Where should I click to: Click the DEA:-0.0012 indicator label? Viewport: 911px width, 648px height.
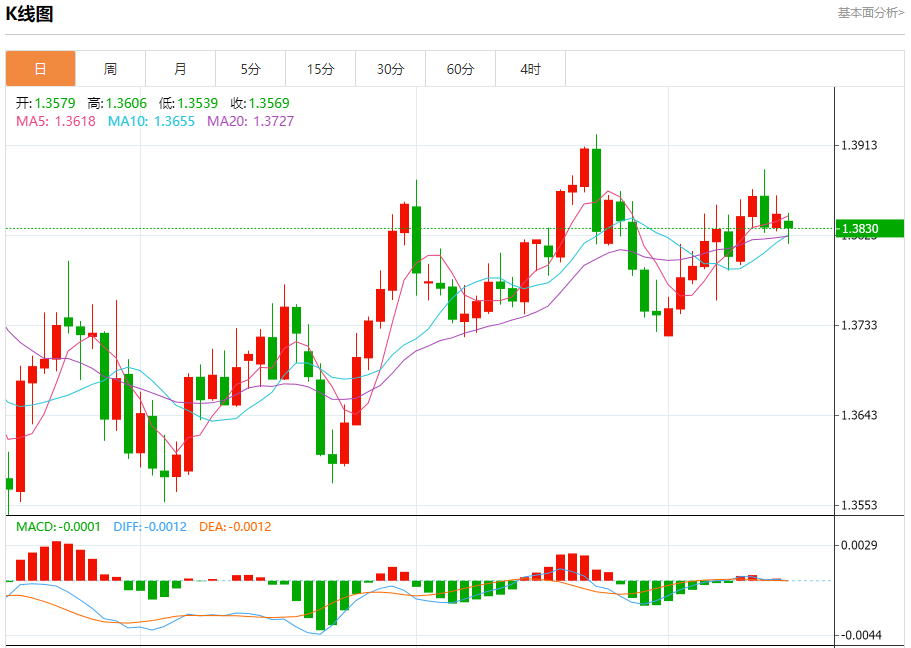click(235, 527)
